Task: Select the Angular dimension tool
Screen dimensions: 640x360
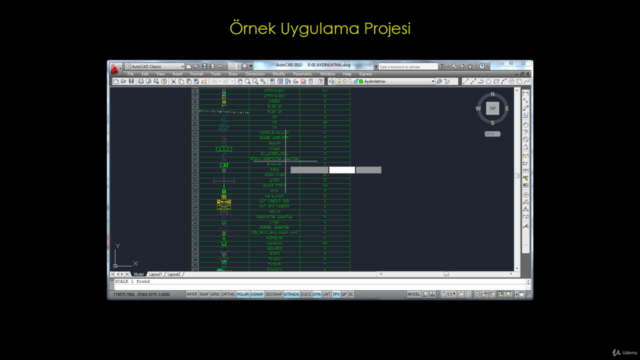Action: click(526, 147)
